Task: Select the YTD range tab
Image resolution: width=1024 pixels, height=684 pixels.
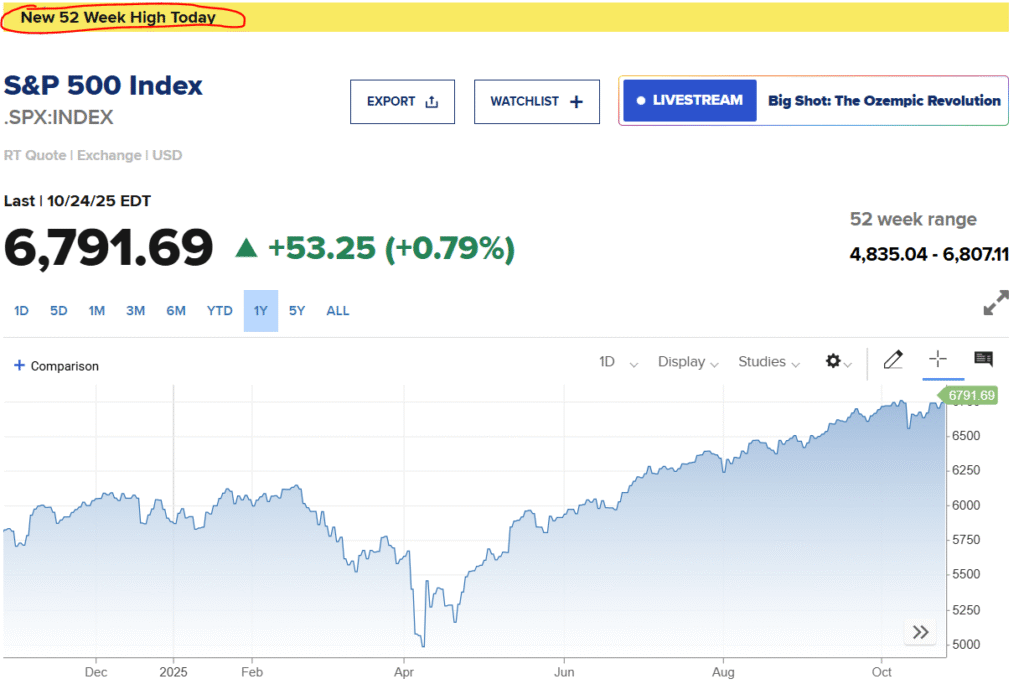Action: point(220,311)
